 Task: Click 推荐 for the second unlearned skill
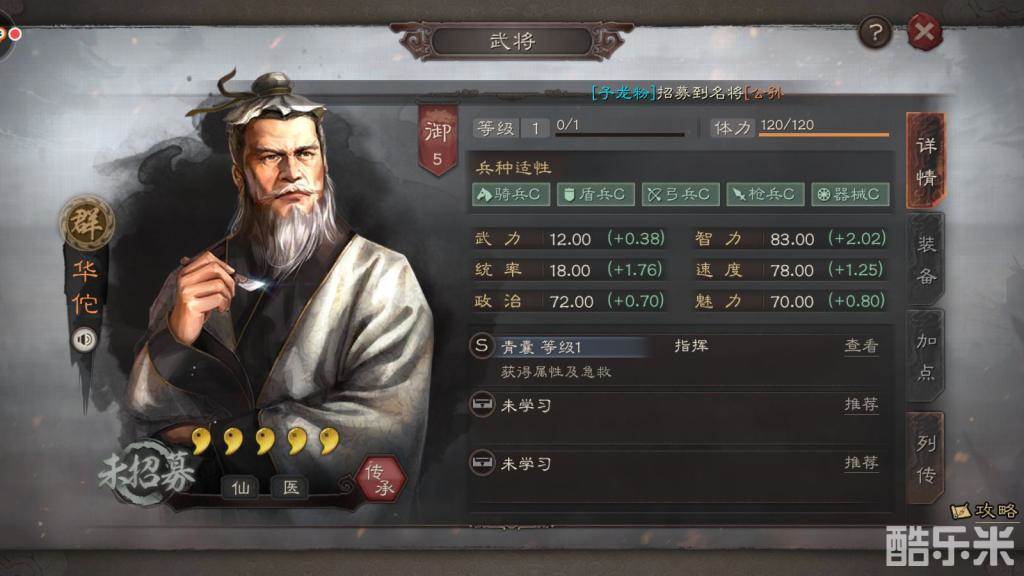pyautogui.click(x=861, y=462)
